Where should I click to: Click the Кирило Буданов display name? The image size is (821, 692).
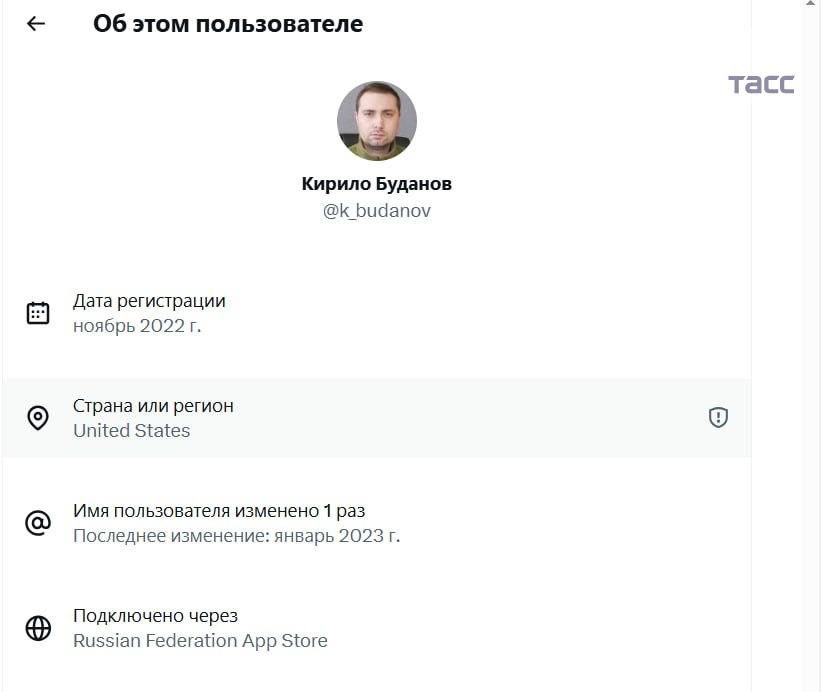(377, 184)
